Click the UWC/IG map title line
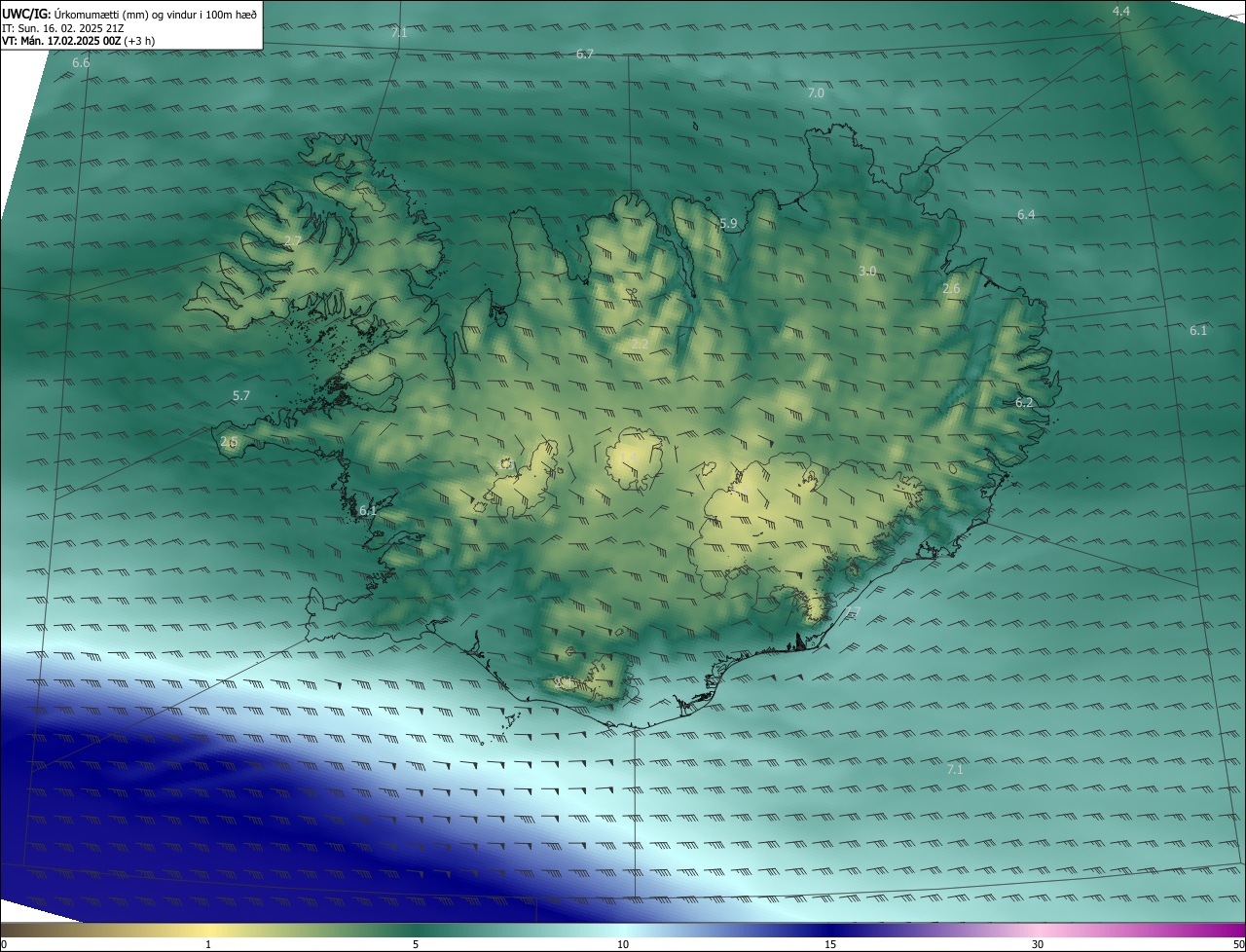 tap(129, 14)
